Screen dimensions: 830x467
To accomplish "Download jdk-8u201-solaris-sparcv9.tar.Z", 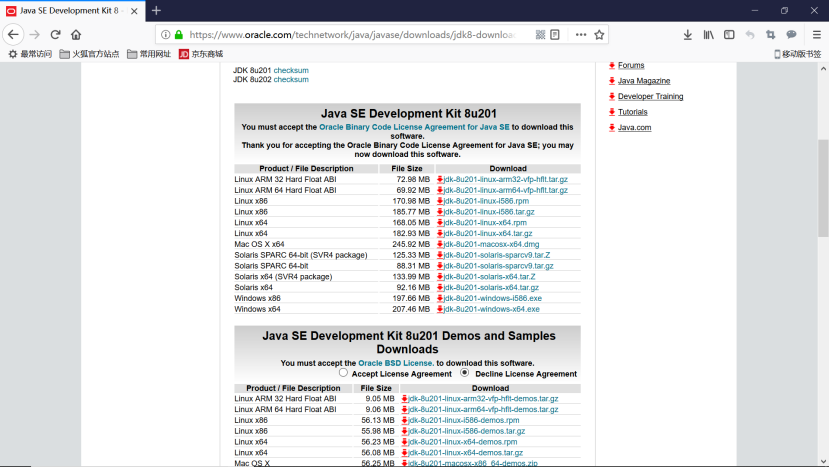I will pos(497,255).
